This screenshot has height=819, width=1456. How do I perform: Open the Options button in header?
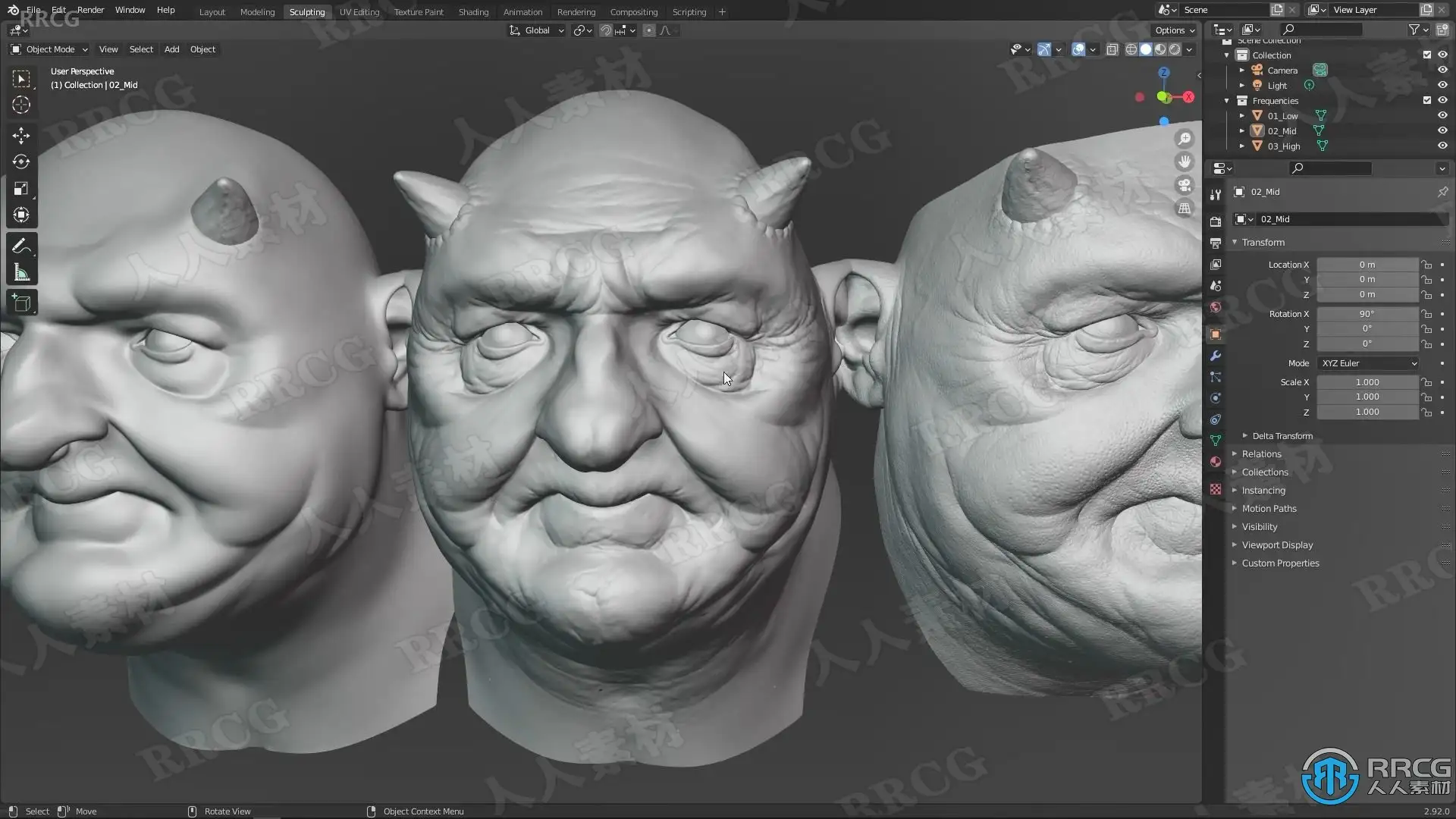coord(1174,30)
